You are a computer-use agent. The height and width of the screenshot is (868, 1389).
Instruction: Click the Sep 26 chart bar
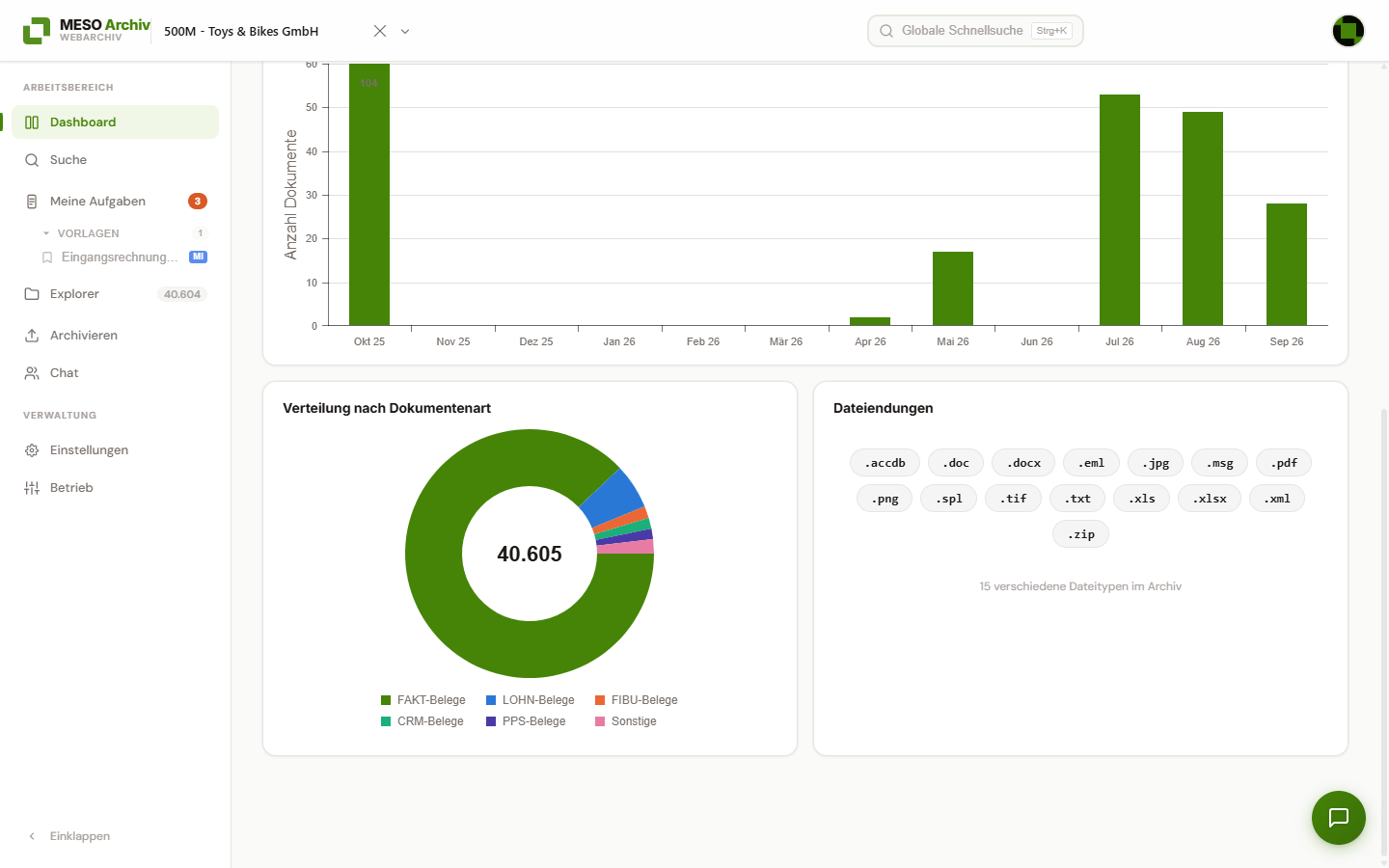[1287, 264]
